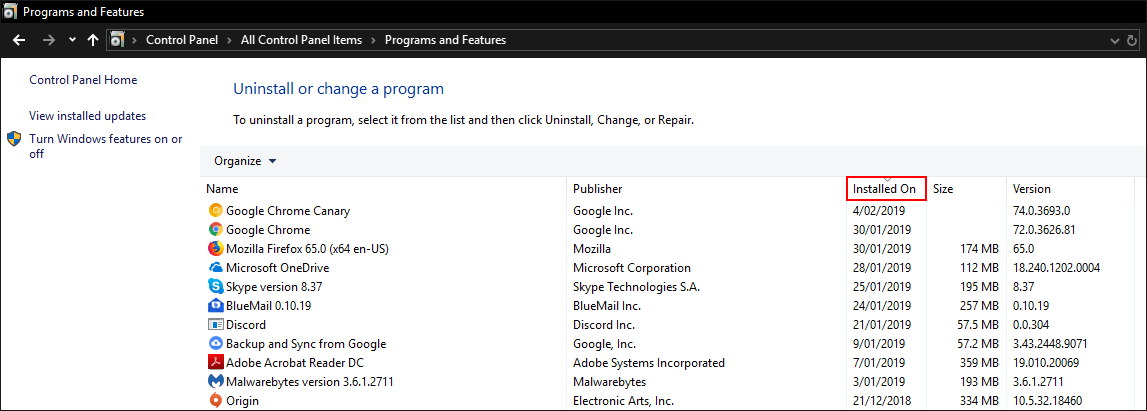Click the Google Chrome Canary icon
The width and height of the screenshot is (1147, 411).
tap(216, 211)
